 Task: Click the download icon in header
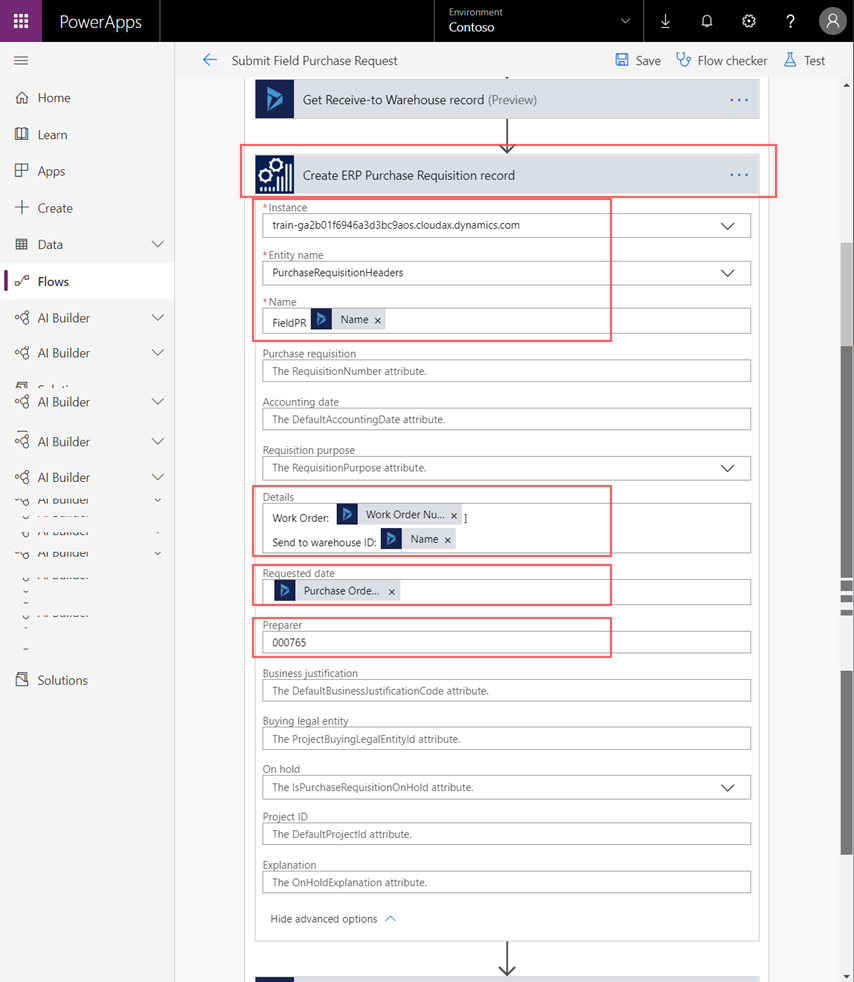(x=666, y=21)
